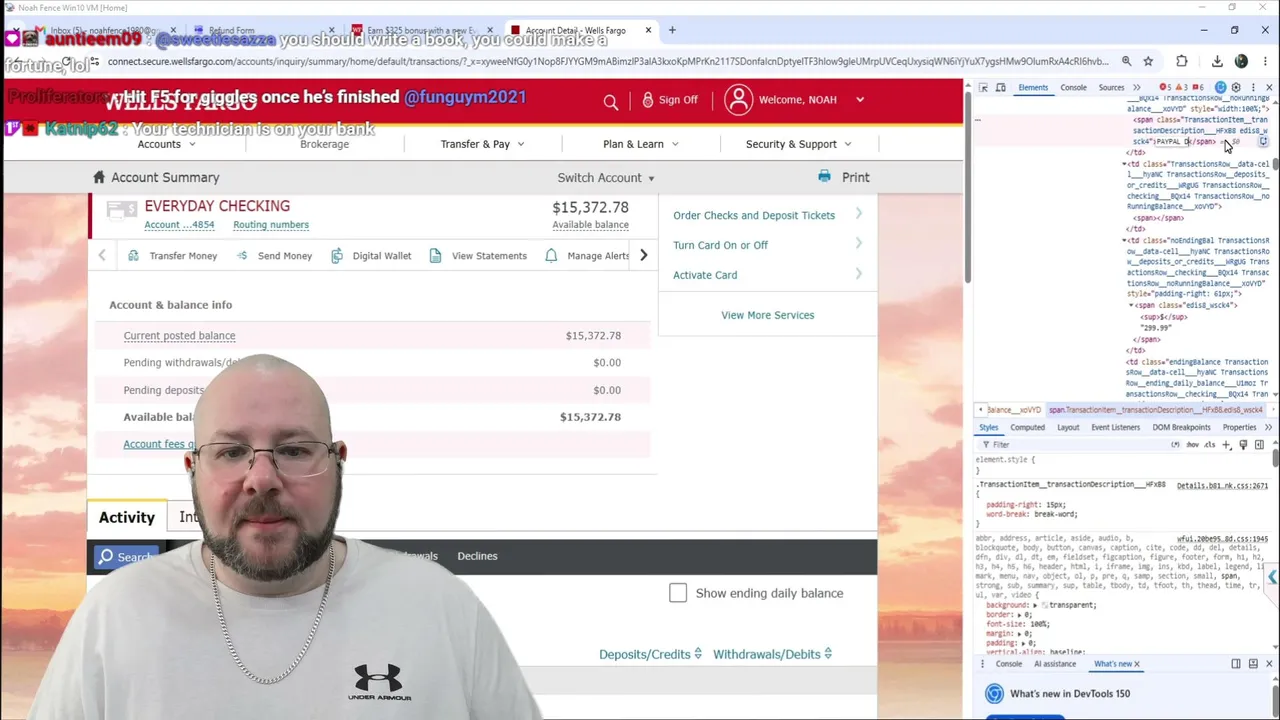Show previous quick actions with left arrow
Screen dimensions: 1280x720
click(102, 256)
